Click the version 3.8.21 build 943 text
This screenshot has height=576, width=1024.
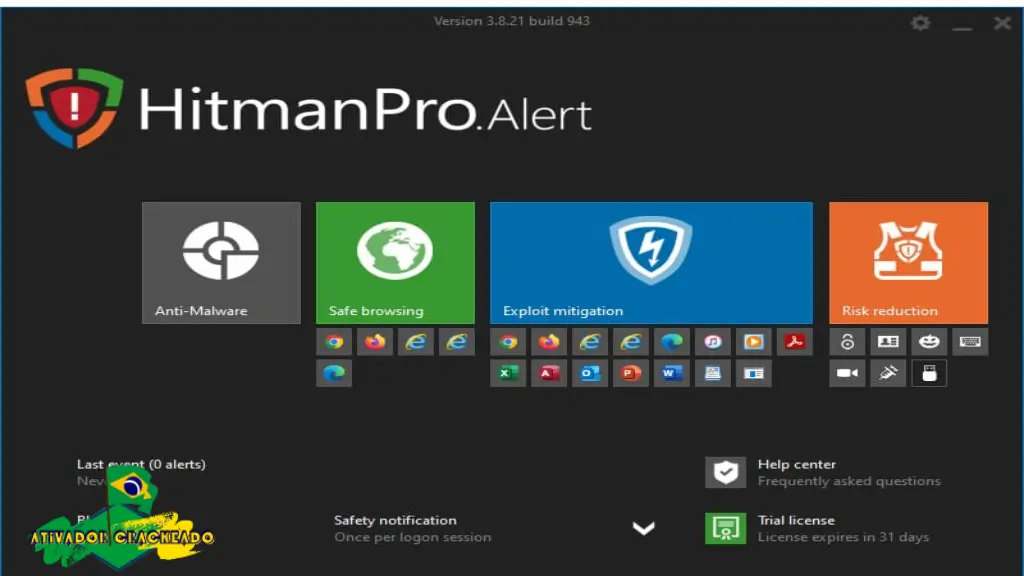click(x=512, y=21)
